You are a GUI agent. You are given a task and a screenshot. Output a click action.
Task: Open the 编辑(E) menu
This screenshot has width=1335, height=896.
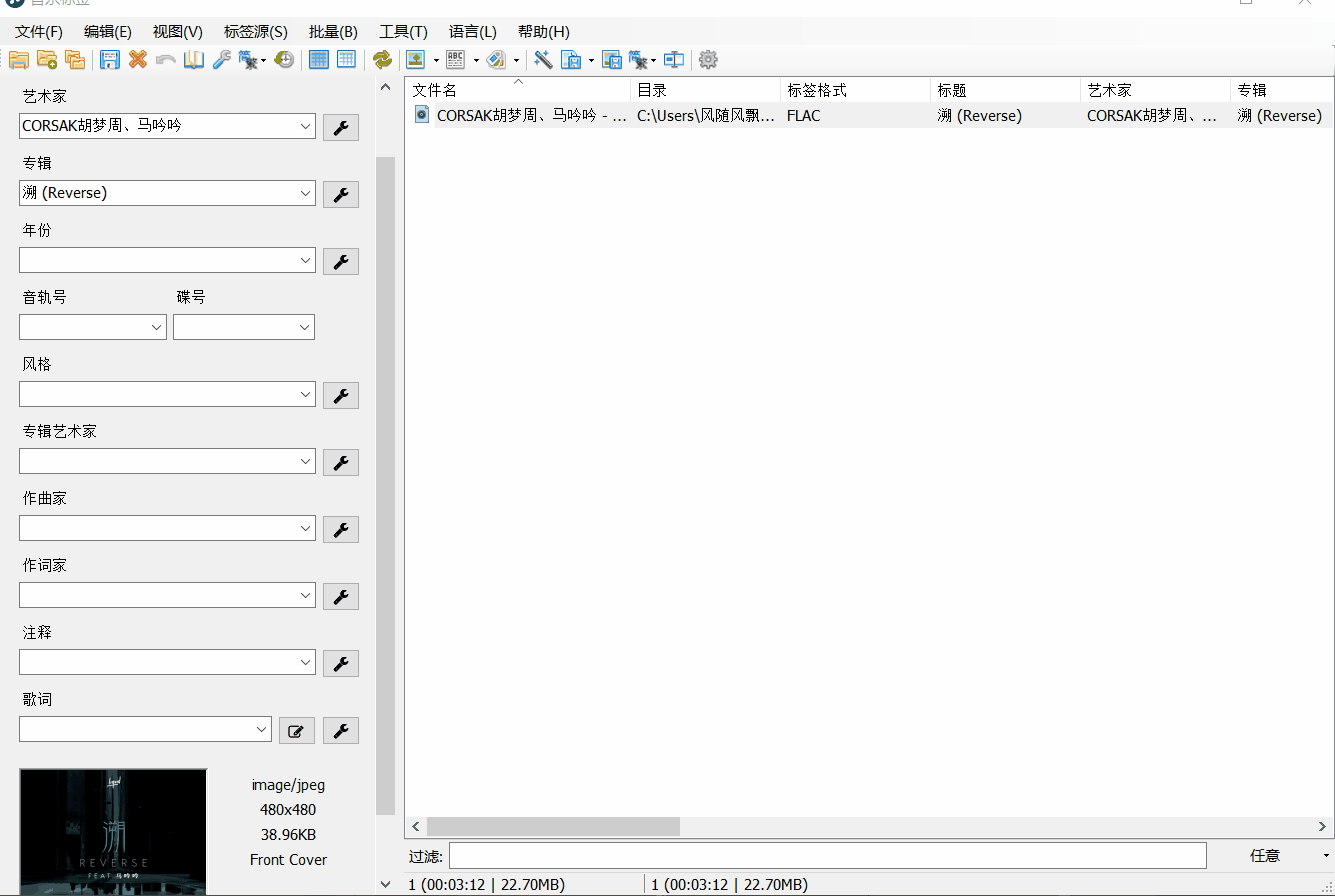click(108, 32)
